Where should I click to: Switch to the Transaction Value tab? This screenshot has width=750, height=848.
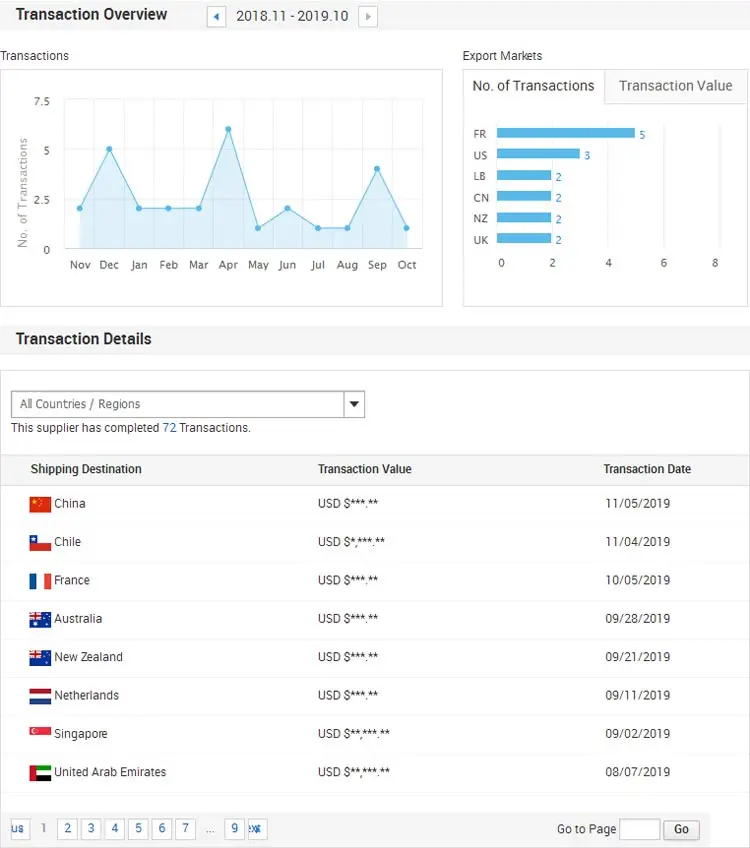675,86
